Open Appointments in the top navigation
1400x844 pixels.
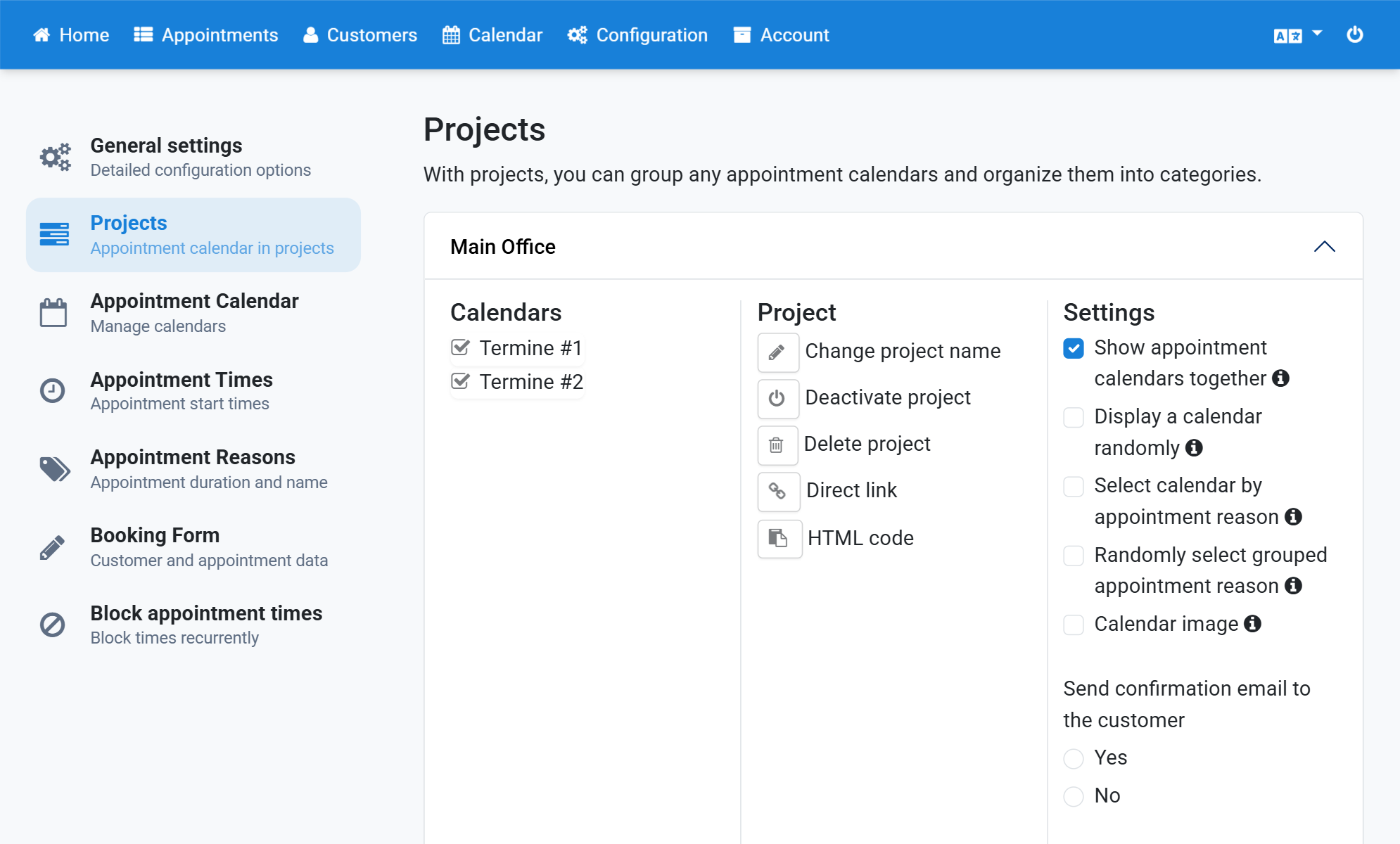click(x=206, y=35)
